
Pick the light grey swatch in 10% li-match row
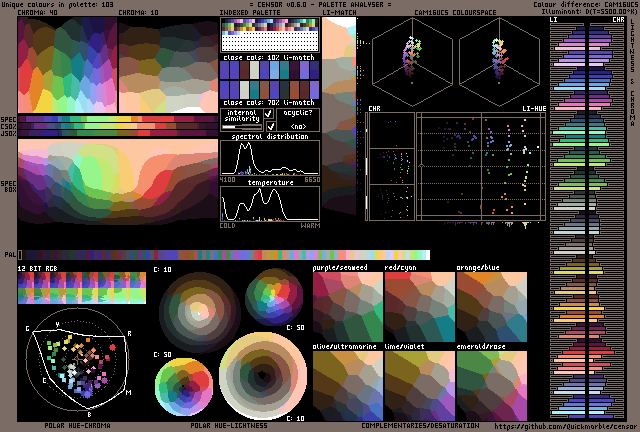pyautogui.click(x=254, y=70)
